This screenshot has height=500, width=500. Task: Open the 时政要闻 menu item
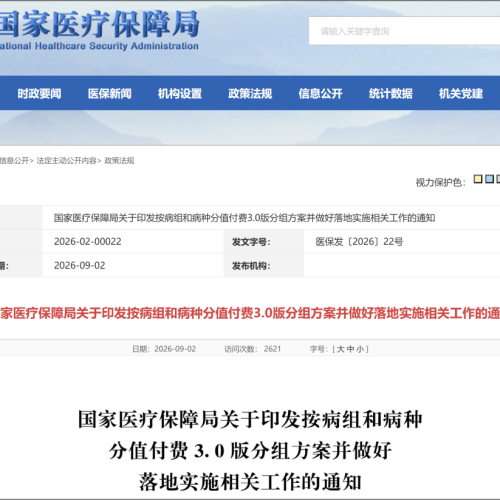pos(39,94)
